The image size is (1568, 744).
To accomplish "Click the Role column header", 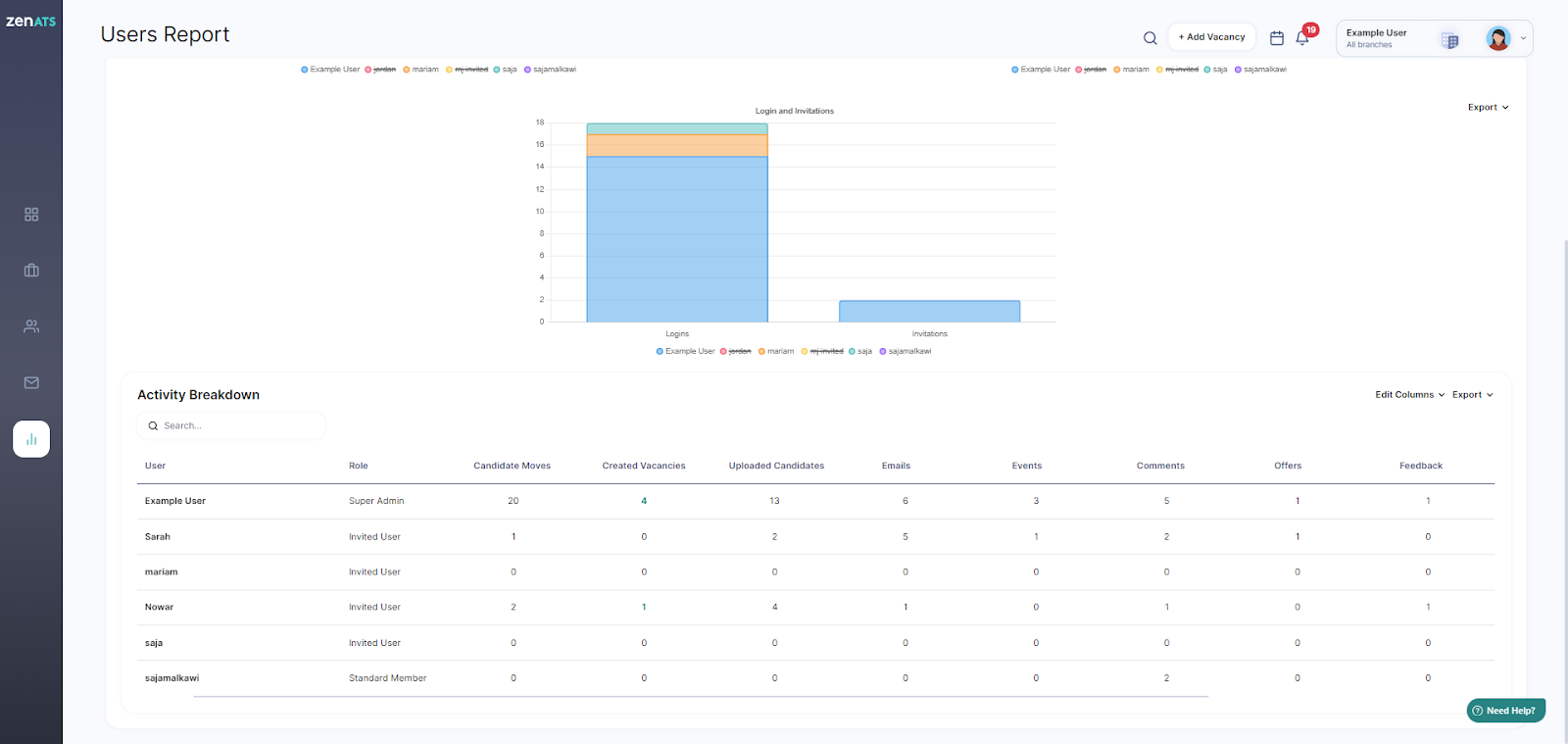I will [x=359, y=466].
